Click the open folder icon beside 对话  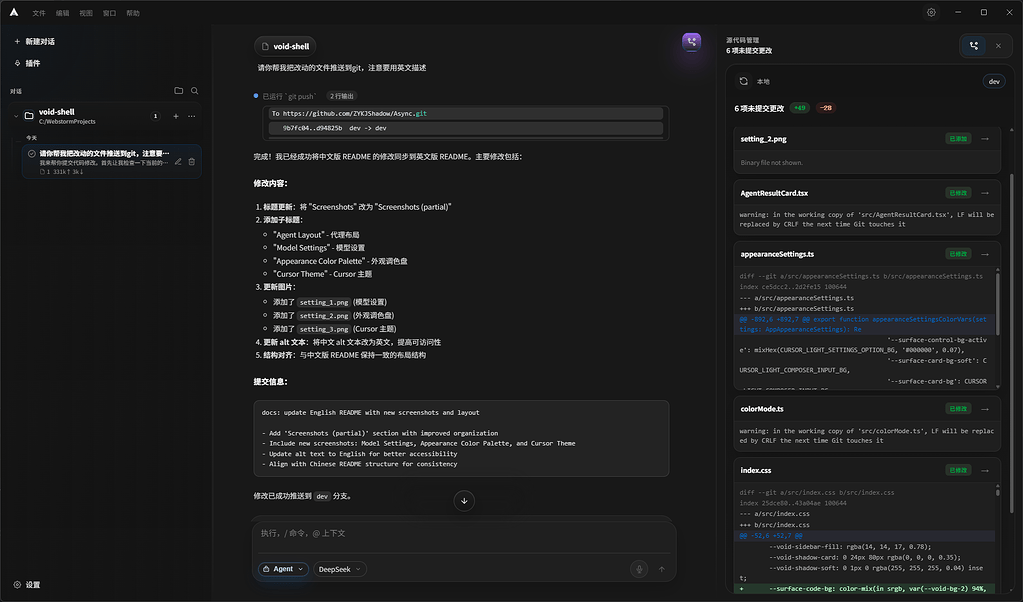pyautogui.click(x=179, y=91)
